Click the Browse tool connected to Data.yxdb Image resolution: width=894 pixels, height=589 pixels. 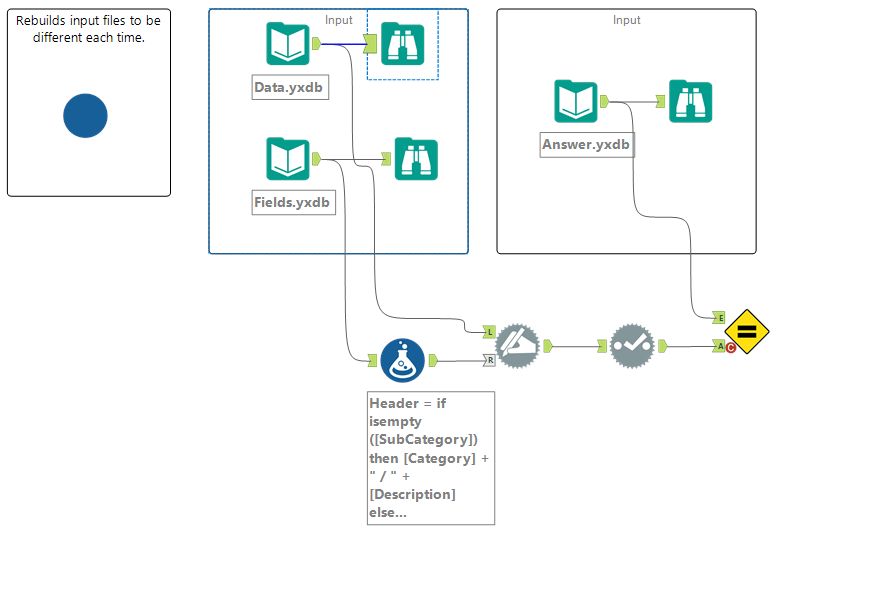click(x=403, y=44)
